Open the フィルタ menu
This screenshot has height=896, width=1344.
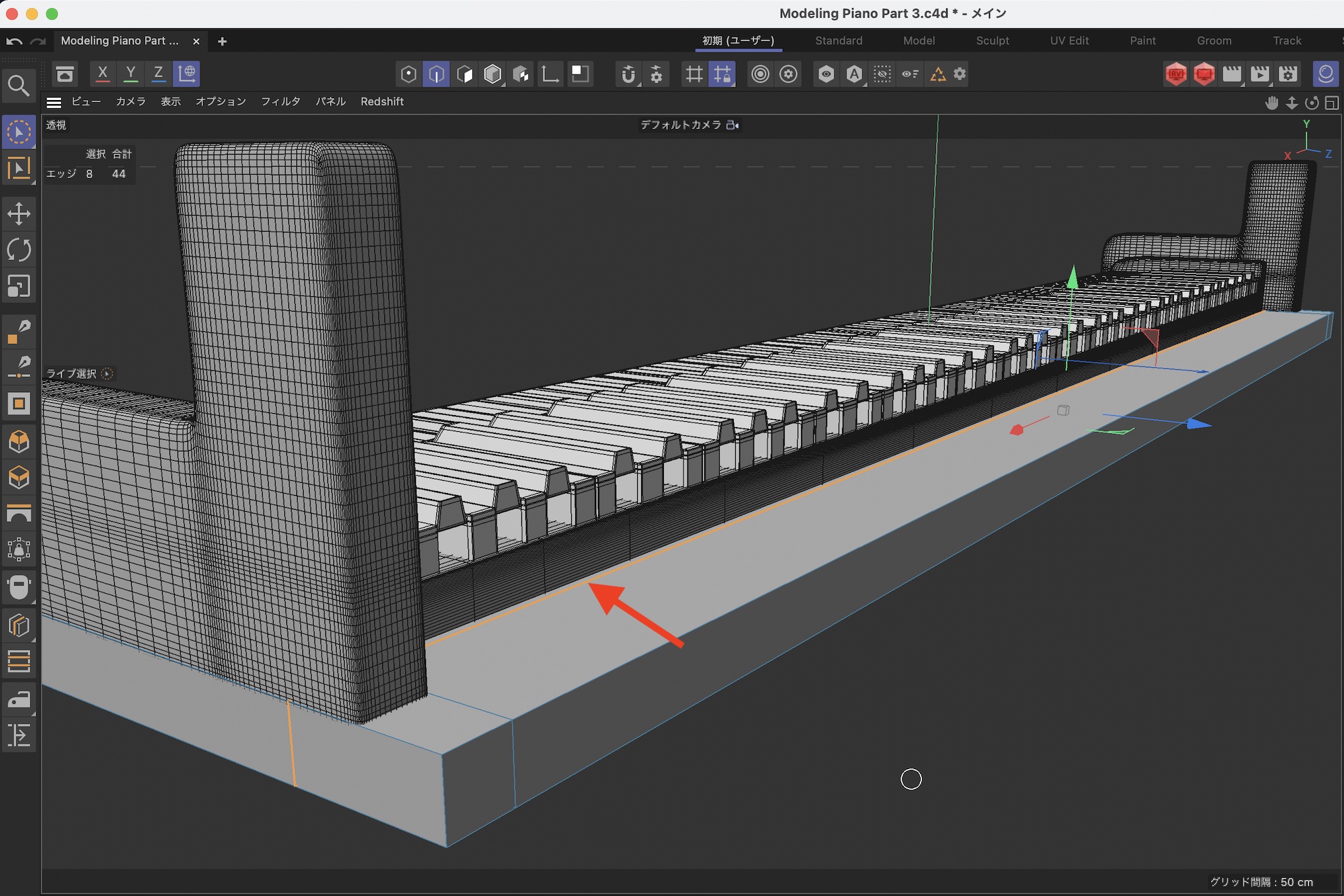(x=280, y=101)
